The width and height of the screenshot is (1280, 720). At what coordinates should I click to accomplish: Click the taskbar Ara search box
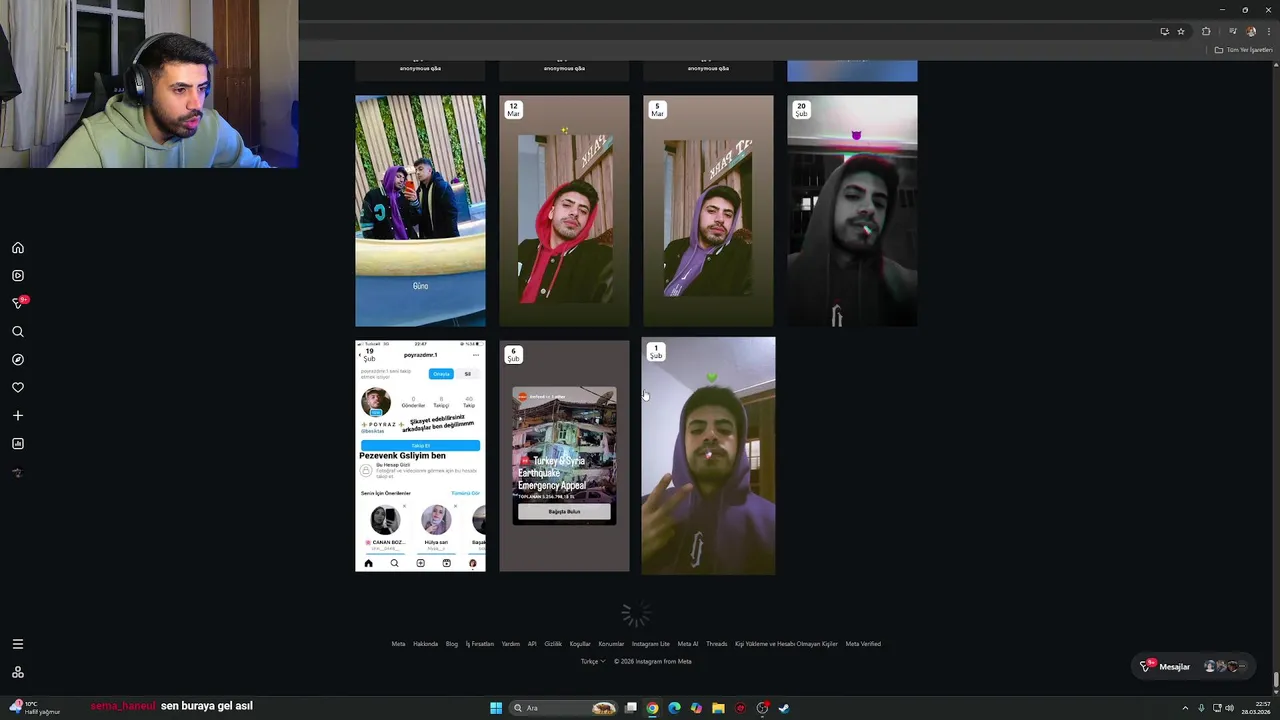pos(564,708)
